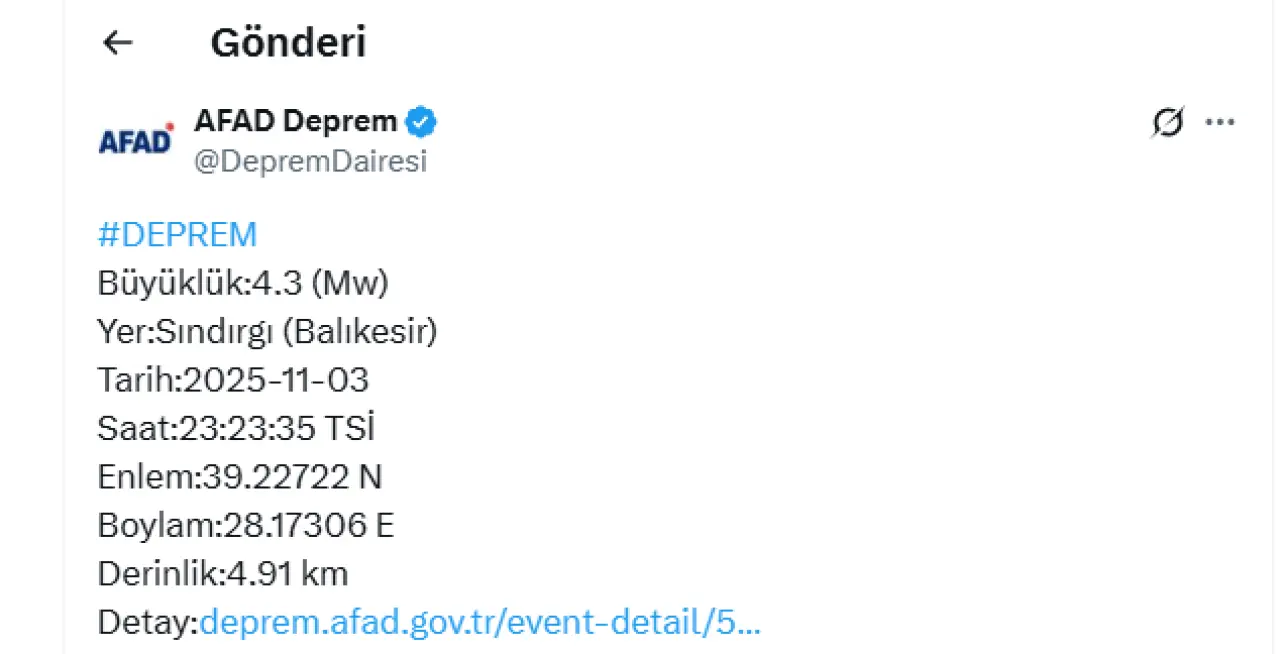The height and width of the screenshot is (654, 1280).
Task: Open the #DEPREM hashtag
Action: (x=177, y=234)
